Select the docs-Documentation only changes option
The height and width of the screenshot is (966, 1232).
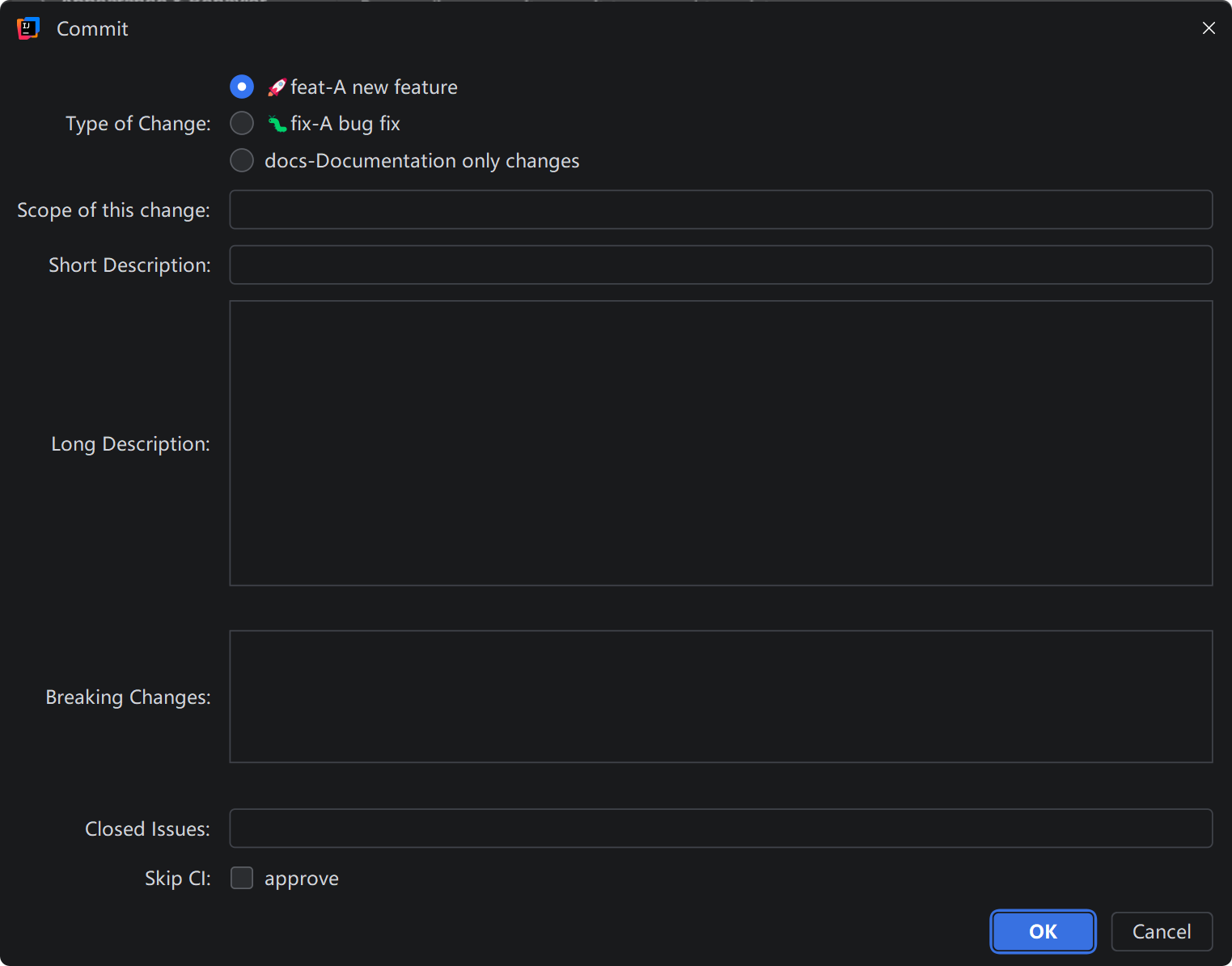(241, 160)
